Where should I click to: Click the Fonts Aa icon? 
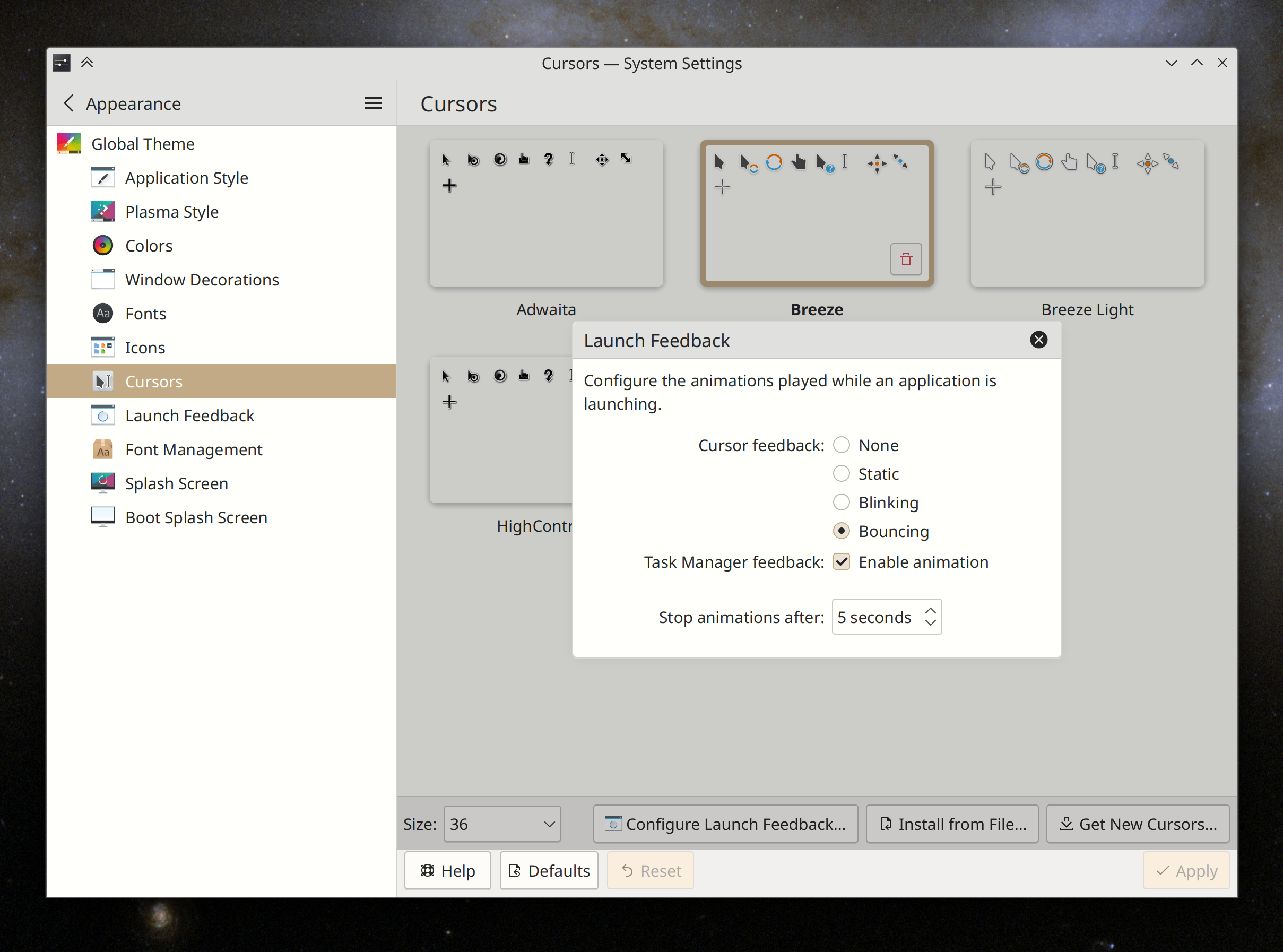pyautogui.click(x=102, y=314)
